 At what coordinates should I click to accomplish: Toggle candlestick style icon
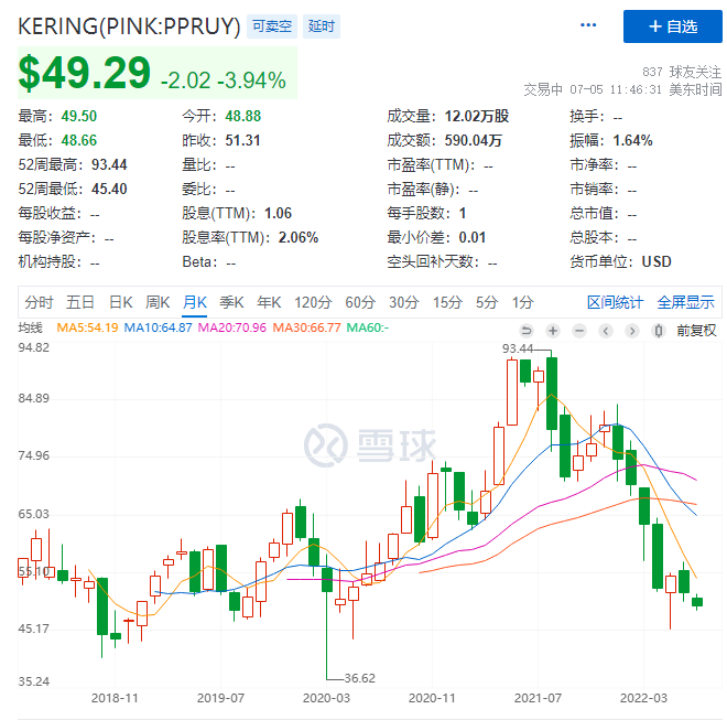click(658, 331)
